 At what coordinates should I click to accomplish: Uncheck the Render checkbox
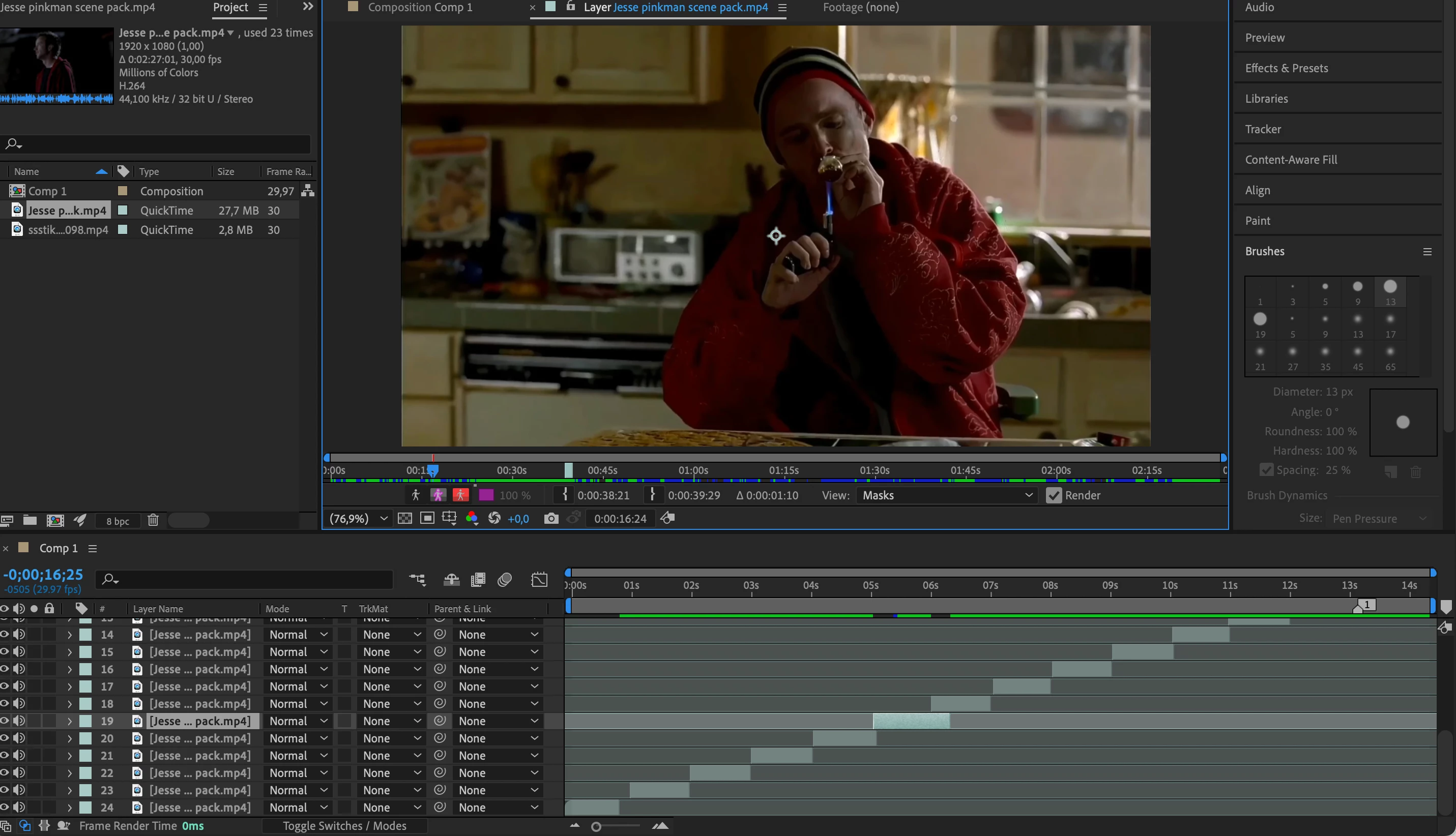click(1054, 495)
